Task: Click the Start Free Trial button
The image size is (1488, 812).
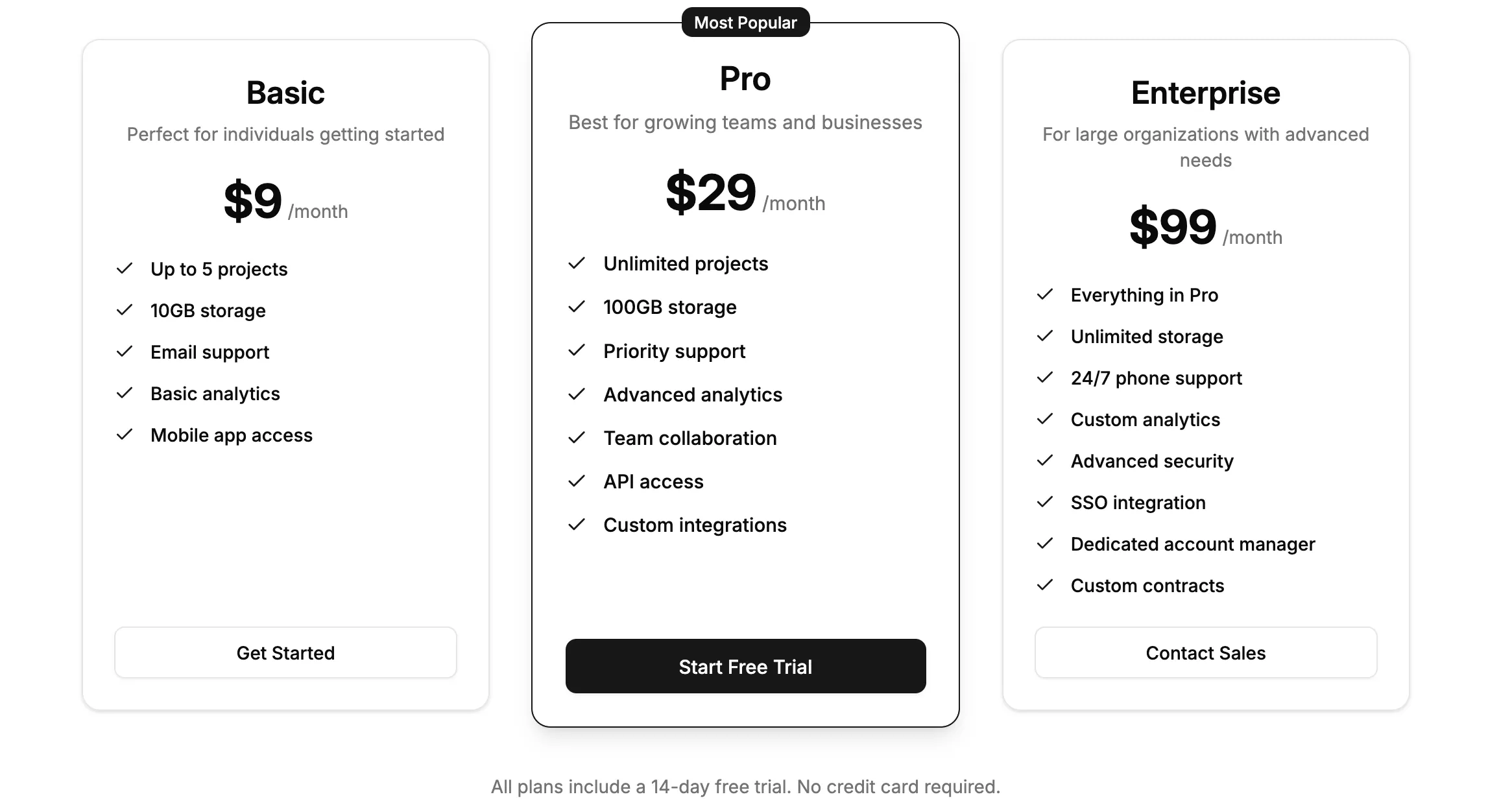Action: [x=745, y=667]
